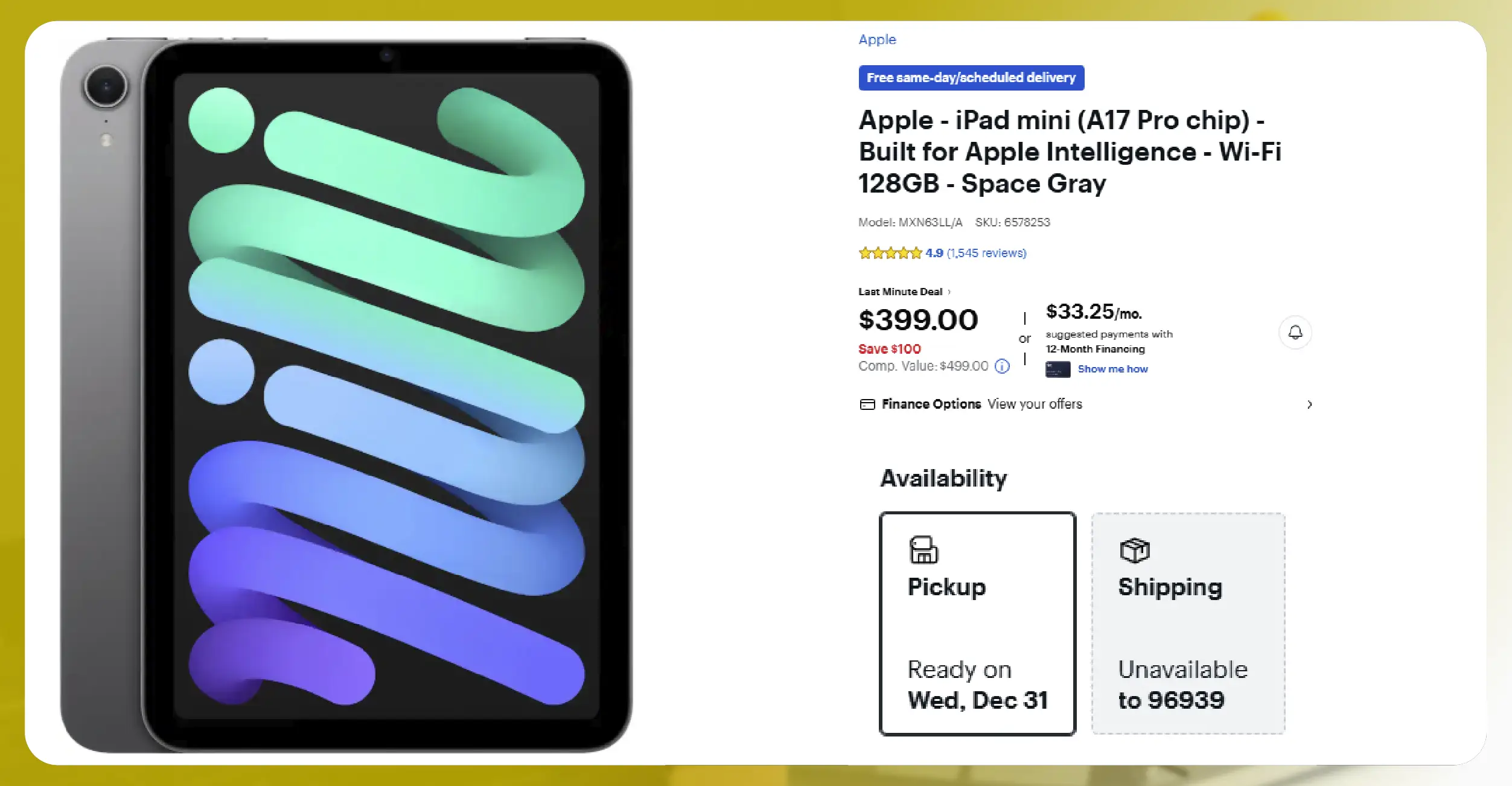
Task: Click the gold star rating icons
Action: [890, 253]
